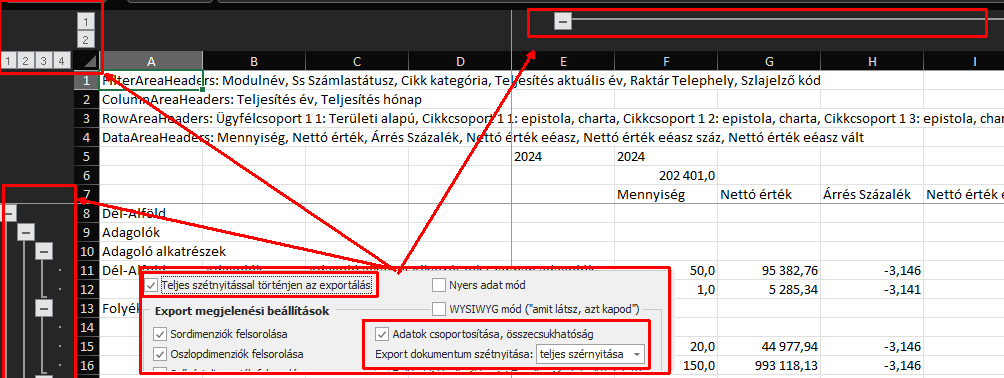
Task: Select column G header
Action: 770,61
